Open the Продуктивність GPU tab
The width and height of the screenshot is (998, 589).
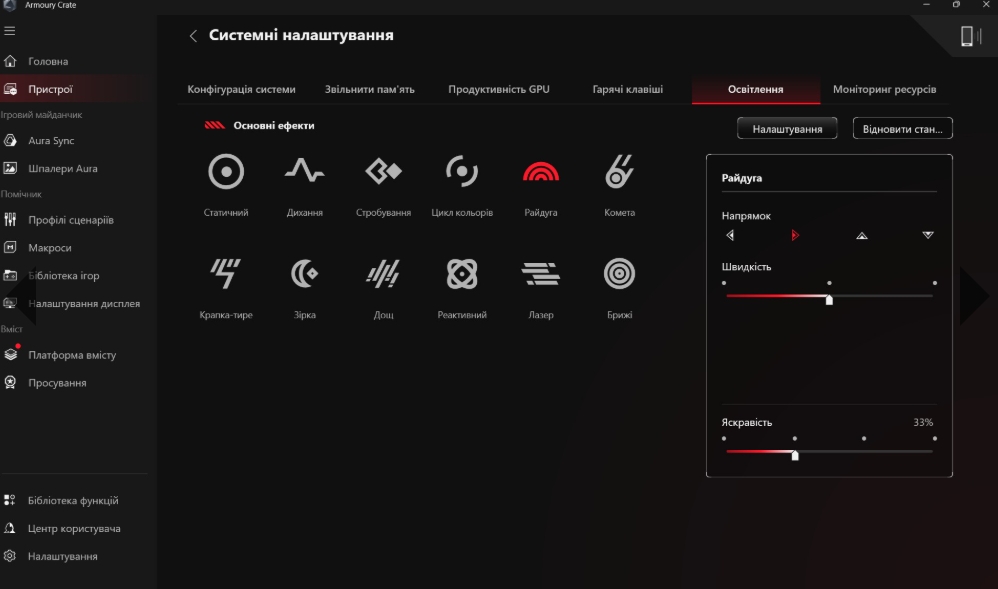coord(499,89)
